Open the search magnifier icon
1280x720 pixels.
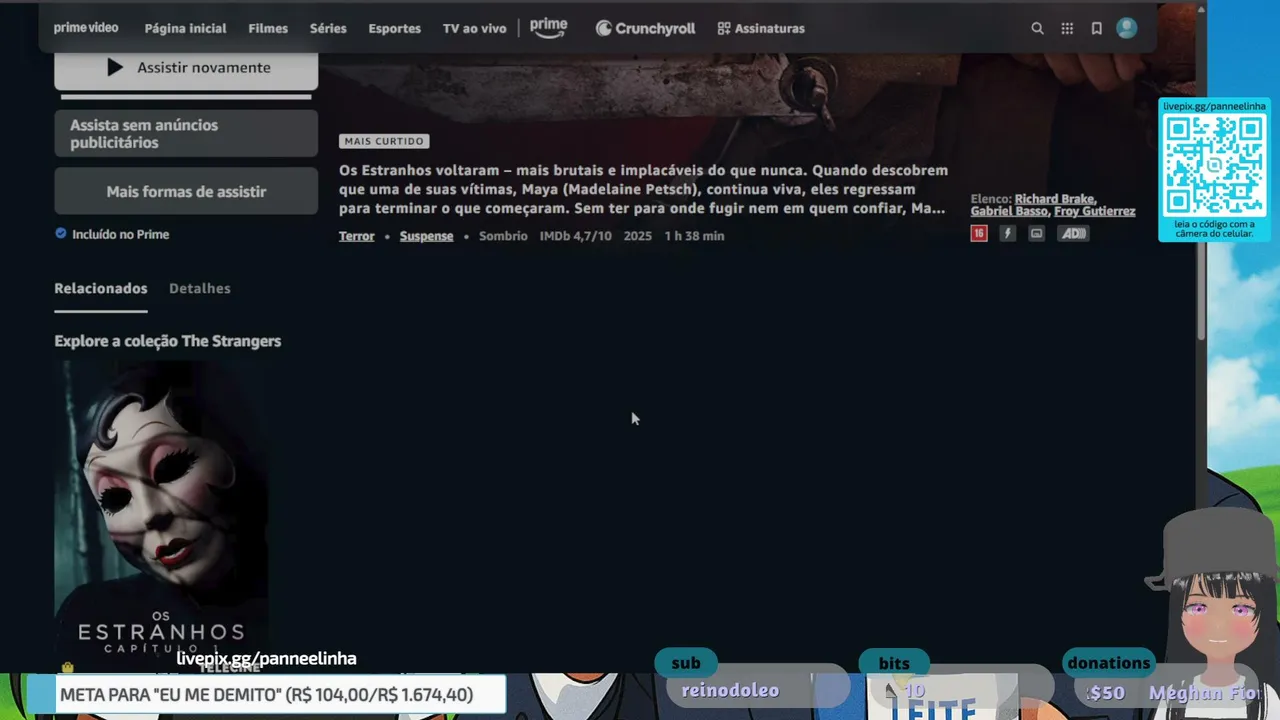(x=1037, y=29)
